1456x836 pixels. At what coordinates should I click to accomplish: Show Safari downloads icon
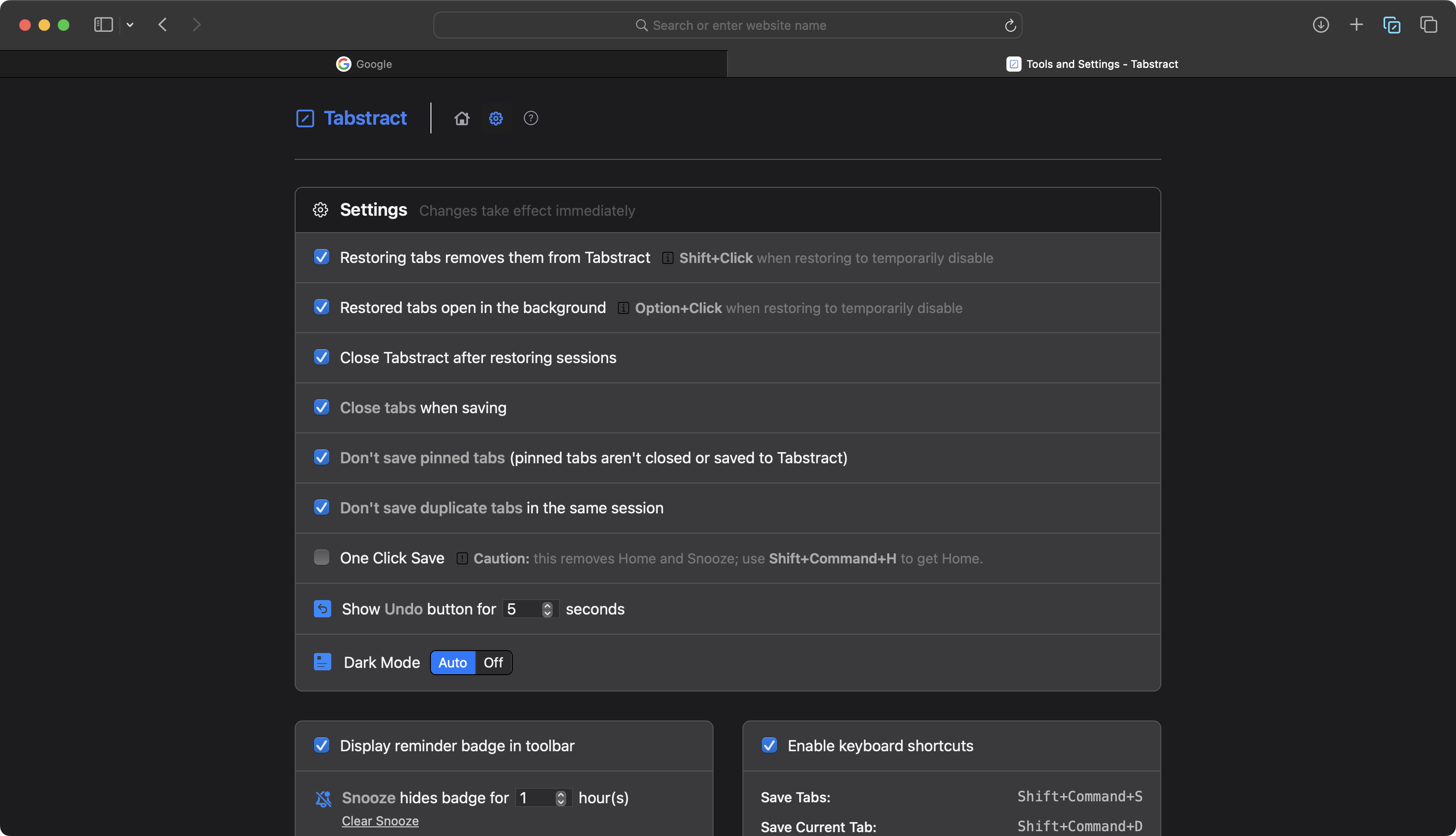pos(1321,25)
